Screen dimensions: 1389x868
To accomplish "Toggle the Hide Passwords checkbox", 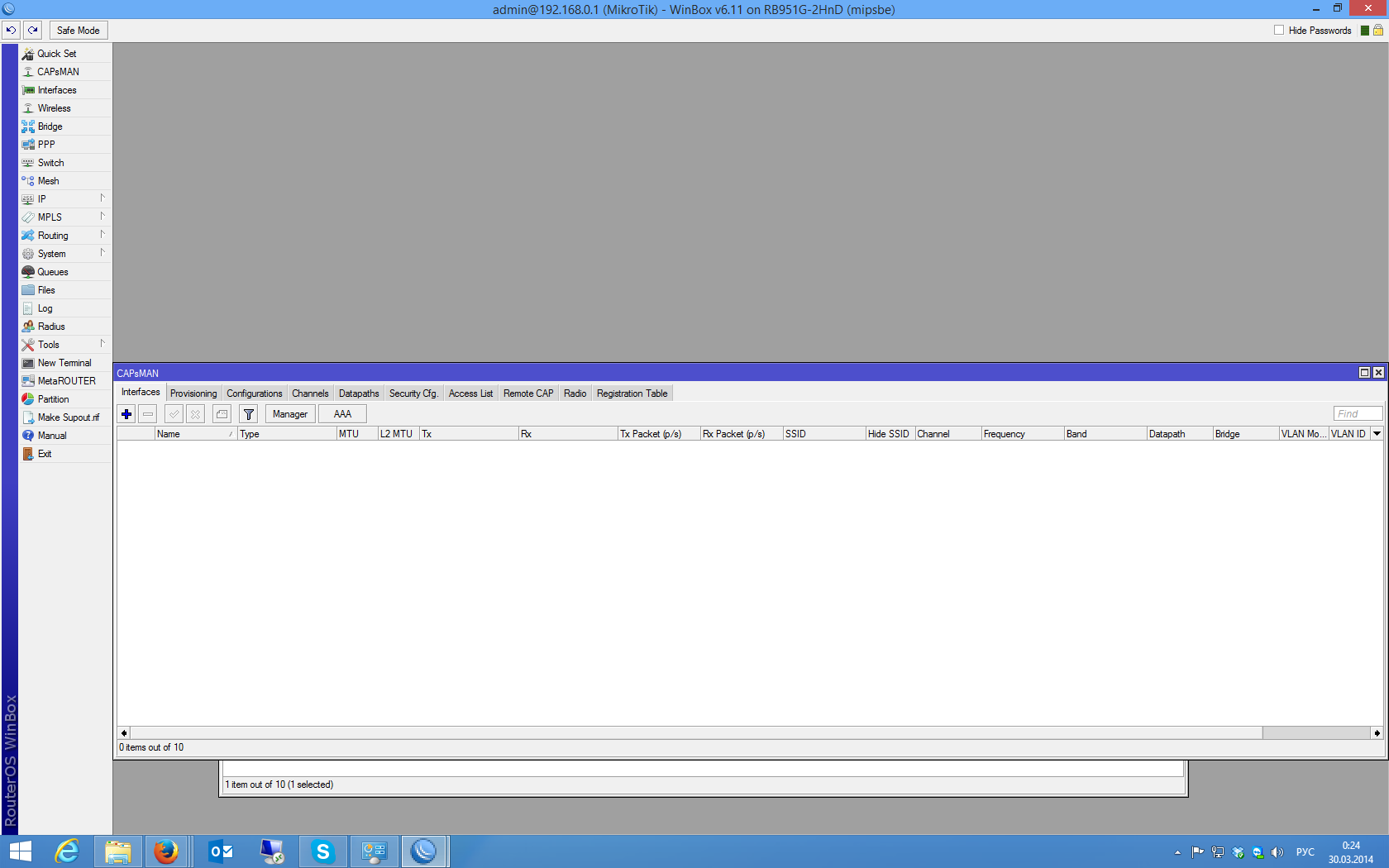I will (x=1279, y=31).
